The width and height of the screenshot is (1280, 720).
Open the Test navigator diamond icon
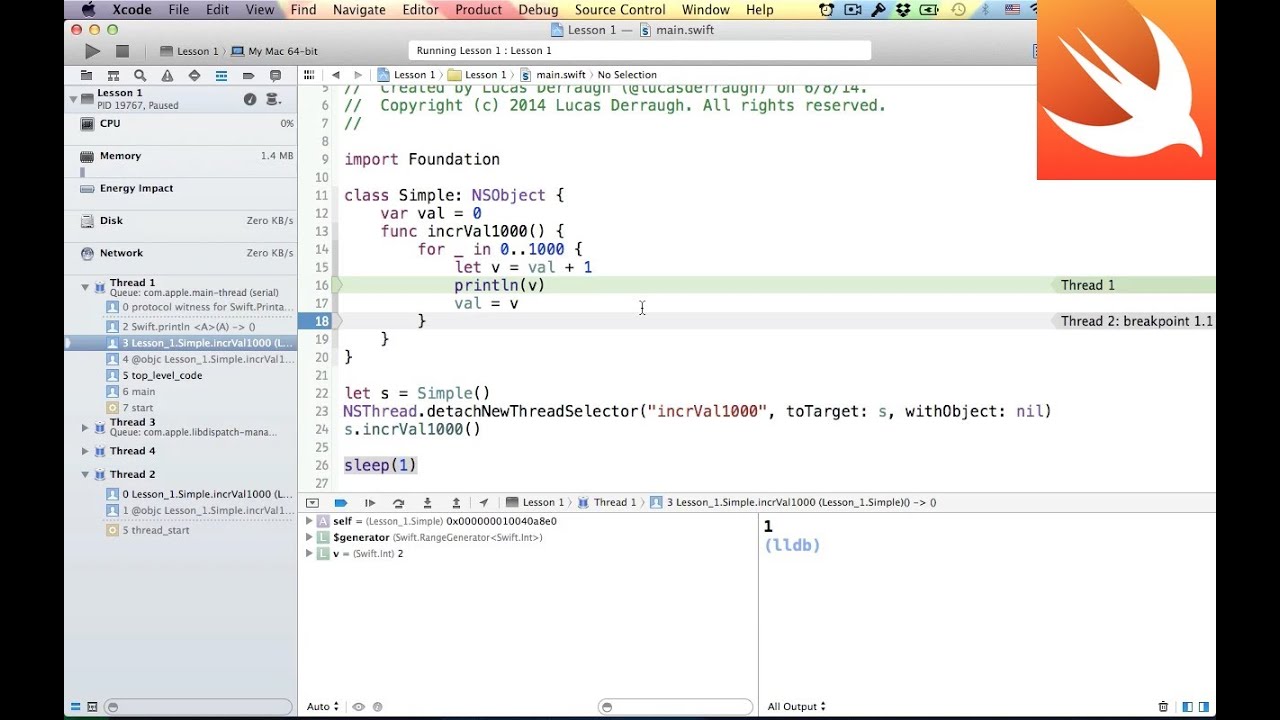194,75
